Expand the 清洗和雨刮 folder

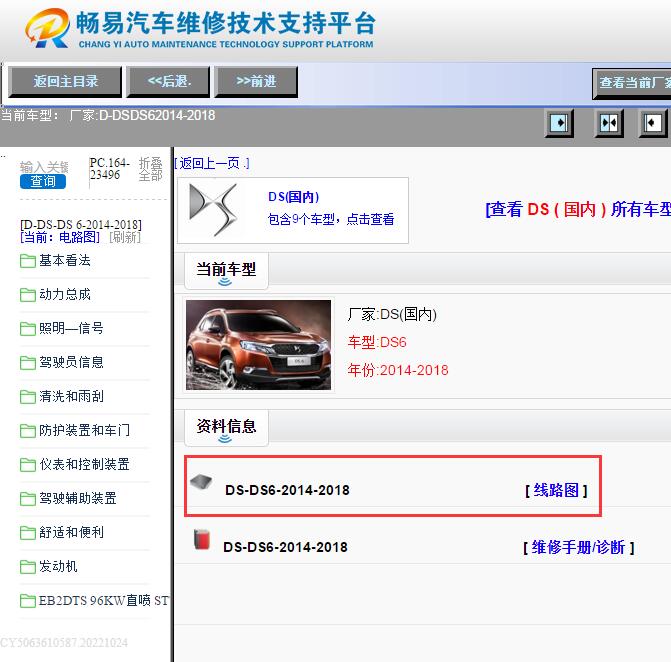tap(71, 396)
